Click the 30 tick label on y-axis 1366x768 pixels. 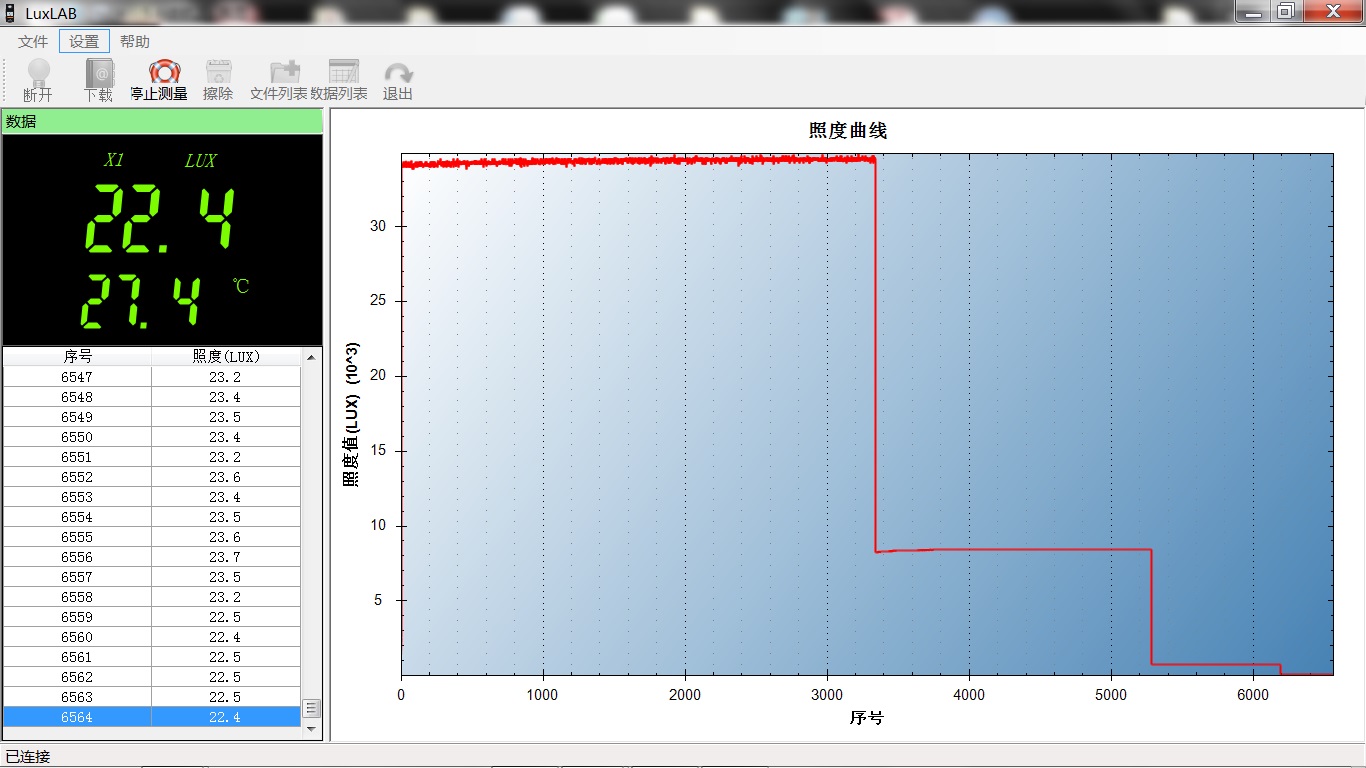[x=376, y=226]
